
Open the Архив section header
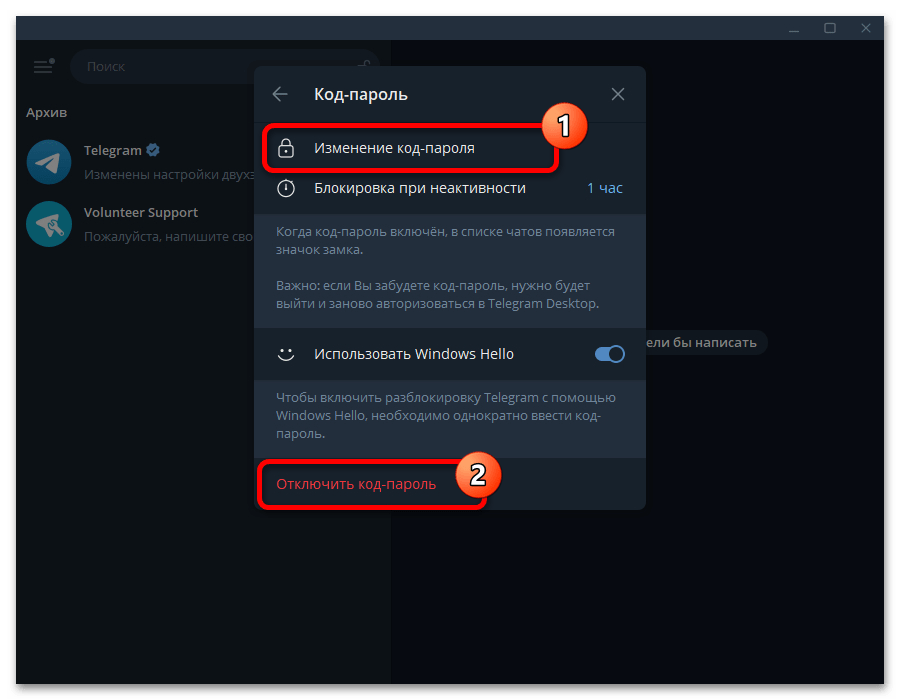46,112
